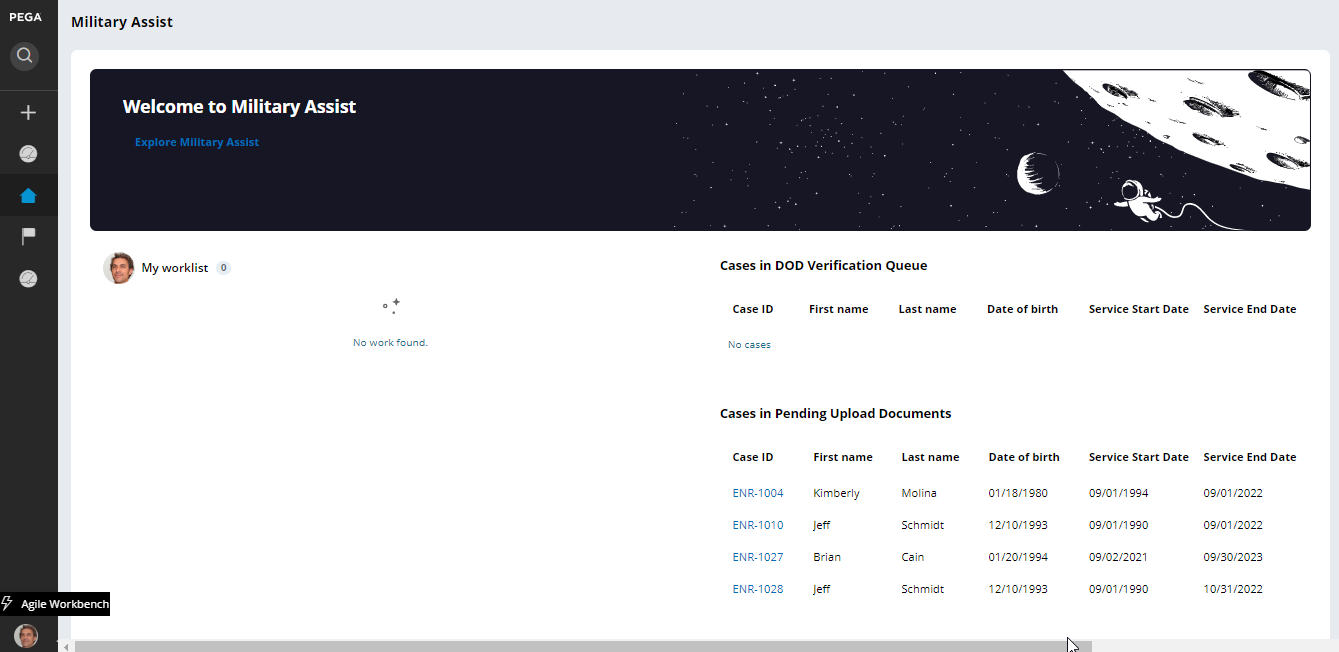Select the Home icon in sidebar
The image size is (1339, 652).
point(28,196)
